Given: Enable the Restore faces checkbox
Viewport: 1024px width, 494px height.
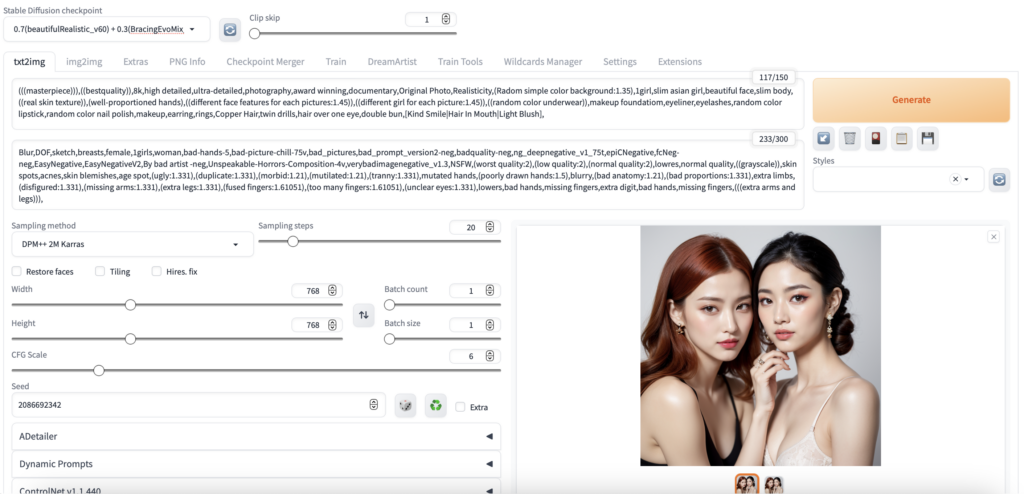Looking at the screenshot, I should (x=17, y=271).
